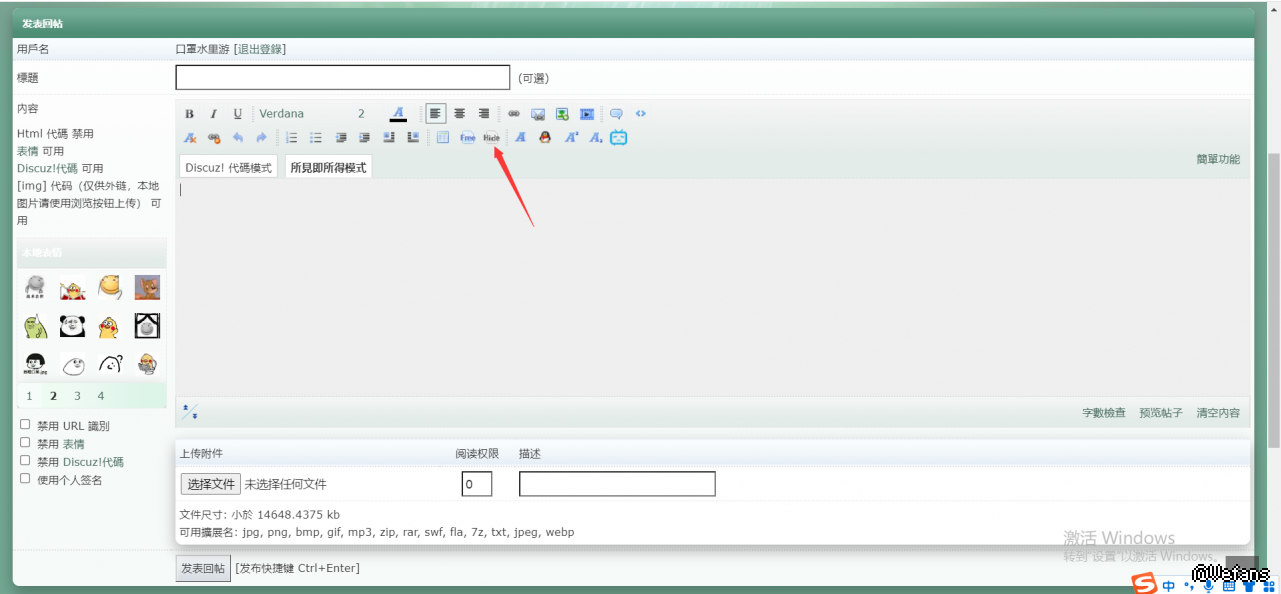Click the 描述 description input field
This screenshot has width=1281, height=594.
pos(617,484)
